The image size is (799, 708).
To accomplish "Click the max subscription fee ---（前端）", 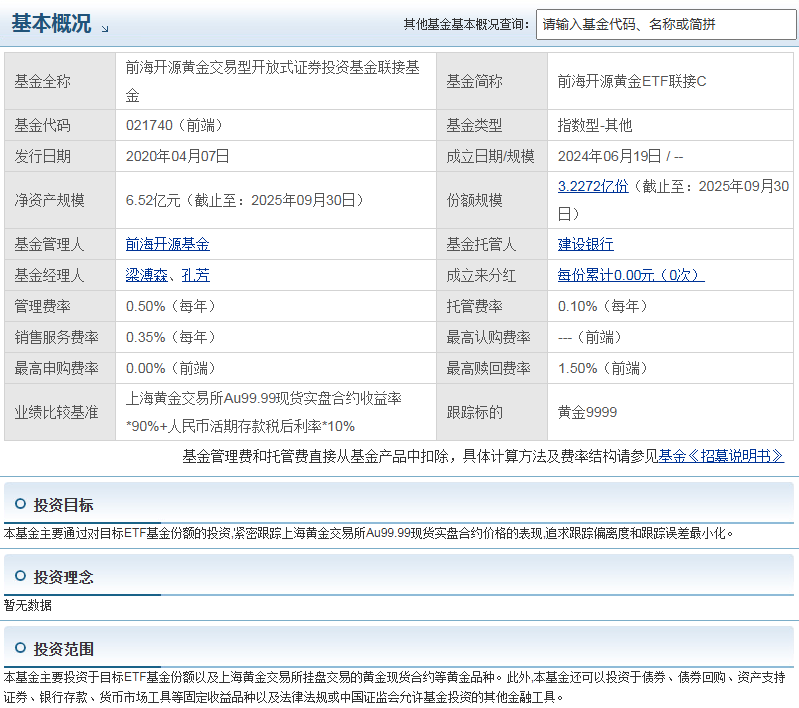I will click(590, 337).
